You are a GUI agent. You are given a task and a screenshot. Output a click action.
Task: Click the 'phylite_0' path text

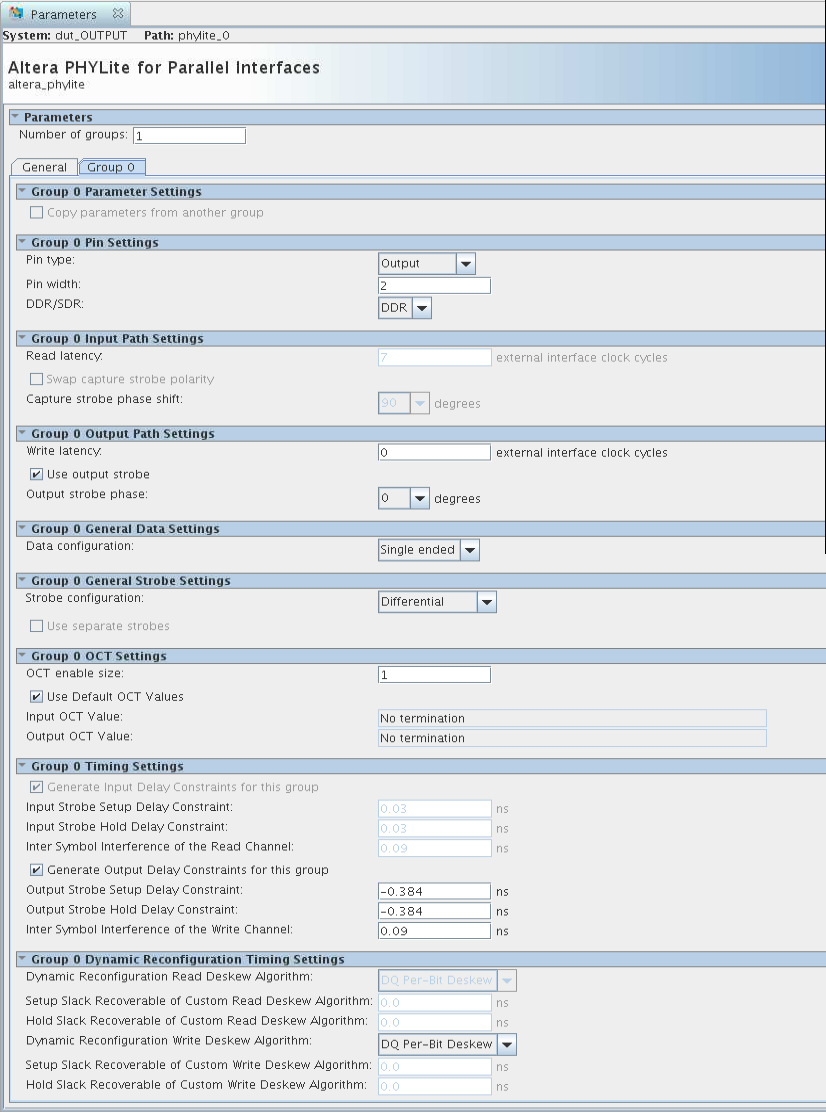pyautogui.click(x=203, y=36)
